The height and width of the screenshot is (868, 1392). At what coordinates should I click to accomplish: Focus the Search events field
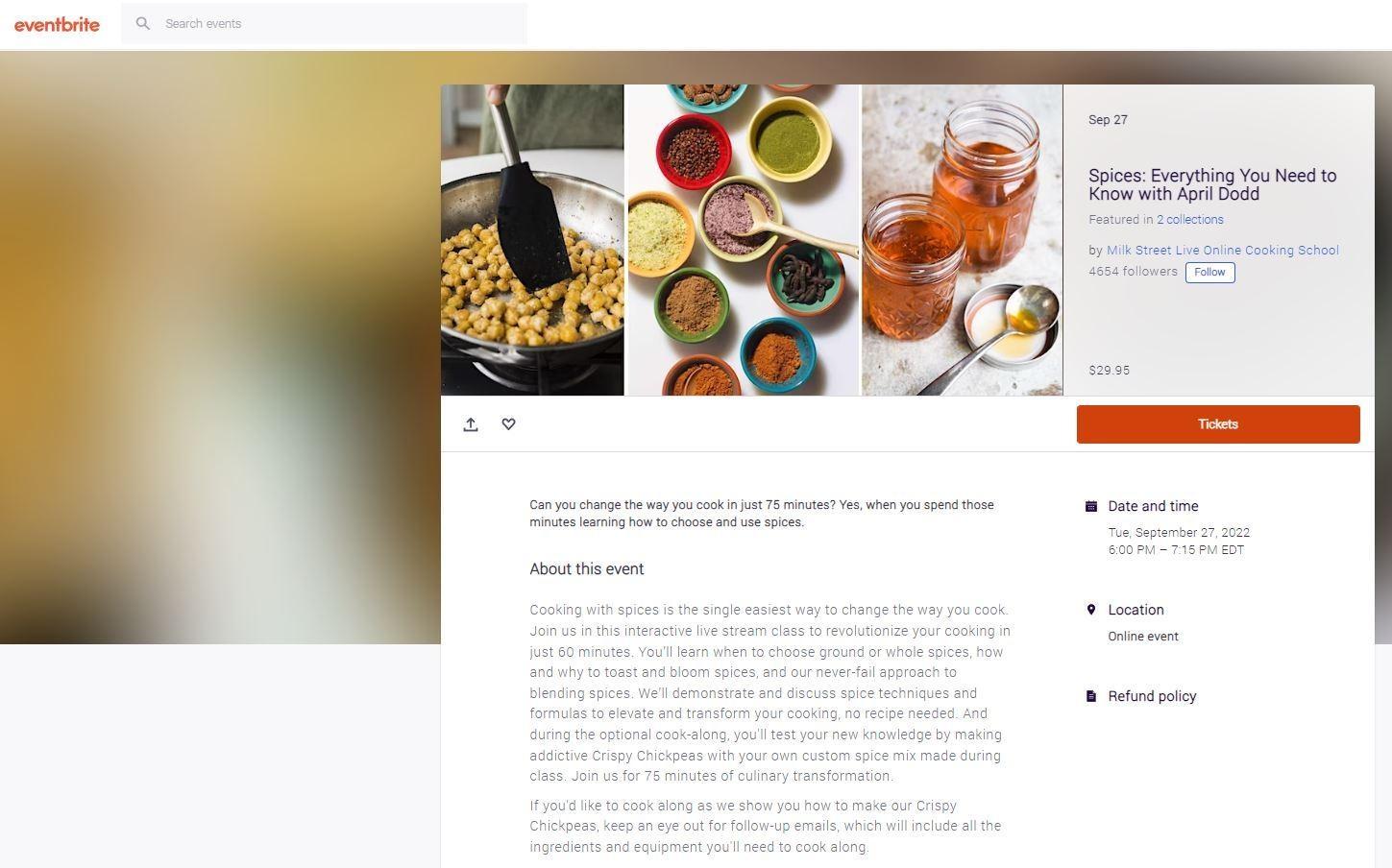click(324, 23)
